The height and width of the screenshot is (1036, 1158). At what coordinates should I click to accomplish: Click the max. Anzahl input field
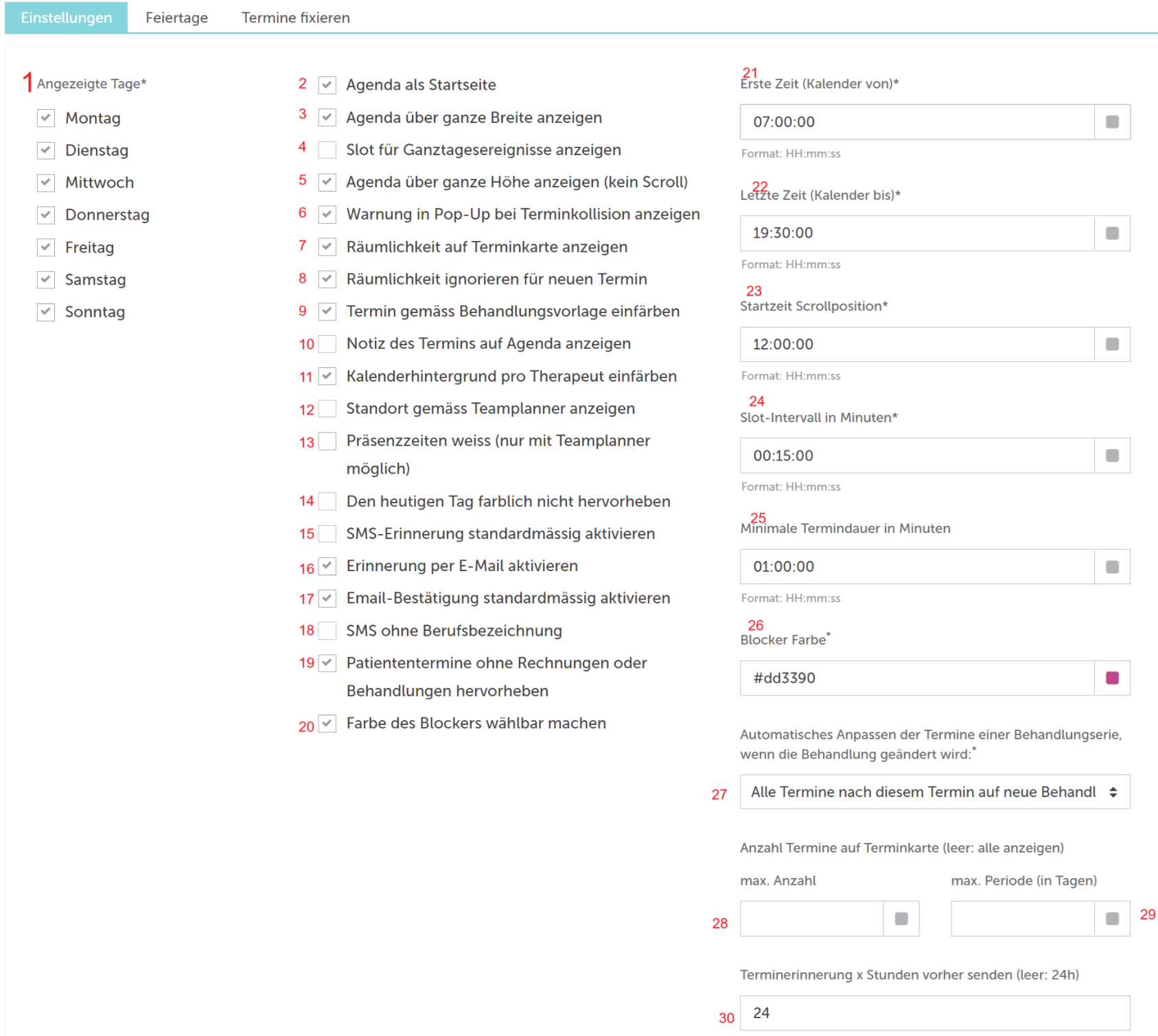pyautogui.click(x=811, y=919)
